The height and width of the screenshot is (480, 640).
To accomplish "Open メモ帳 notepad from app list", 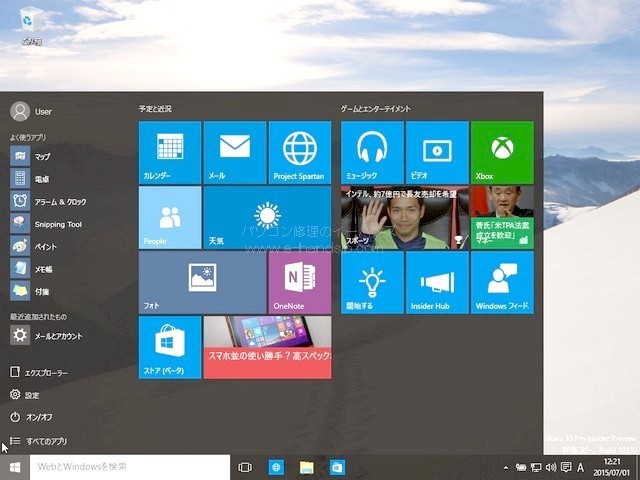I will point(32,269).
